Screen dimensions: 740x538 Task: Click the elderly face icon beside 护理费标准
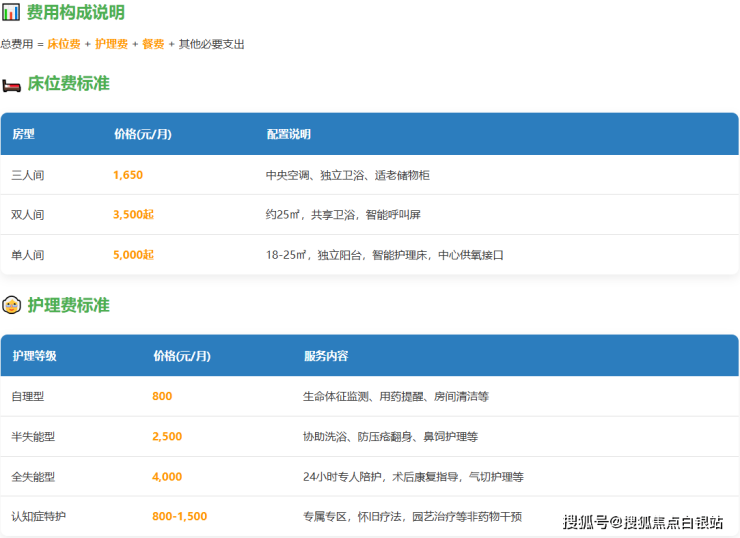11,305
